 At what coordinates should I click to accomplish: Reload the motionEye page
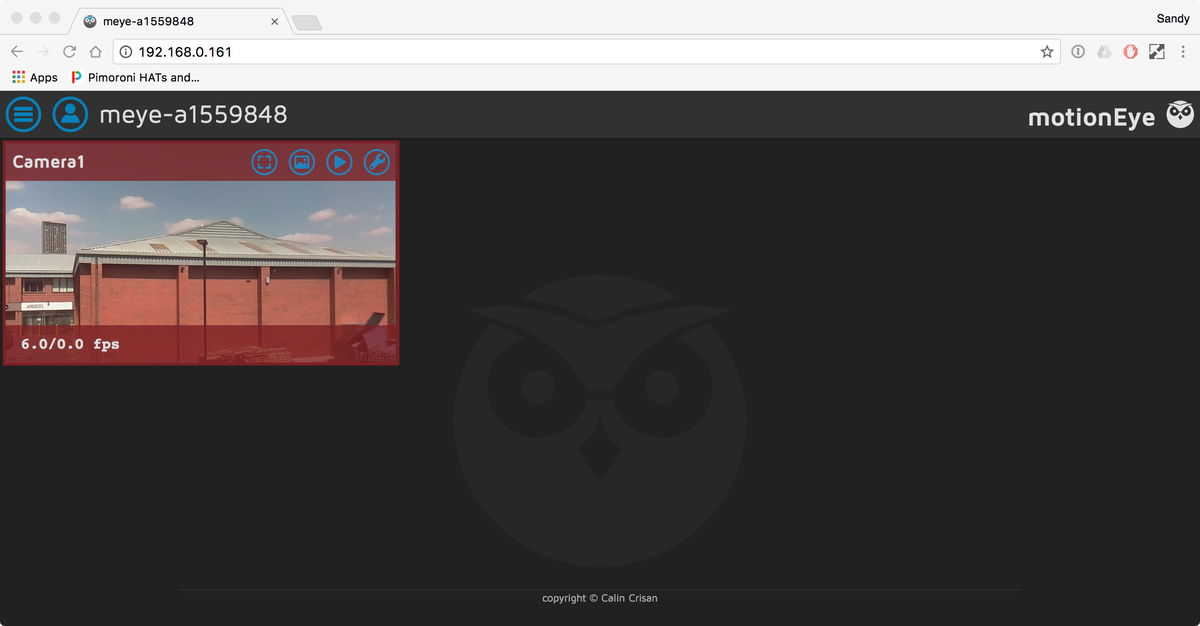coord(68,50)
